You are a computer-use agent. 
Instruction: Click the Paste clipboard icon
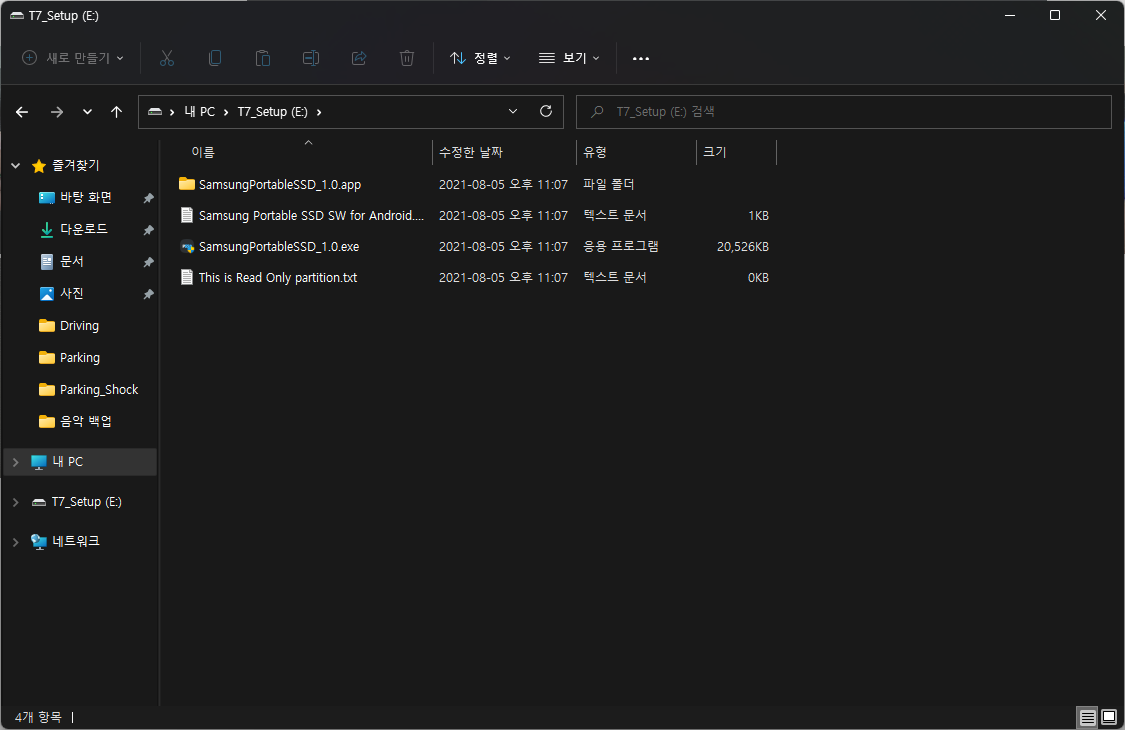[263, 58]
